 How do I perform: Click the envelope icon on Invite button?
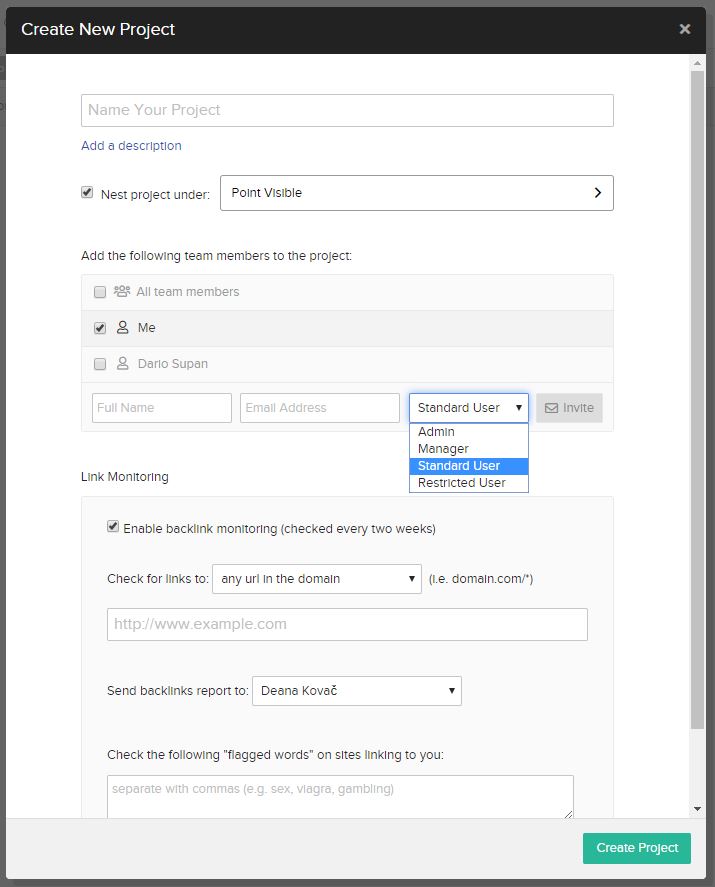552,408
